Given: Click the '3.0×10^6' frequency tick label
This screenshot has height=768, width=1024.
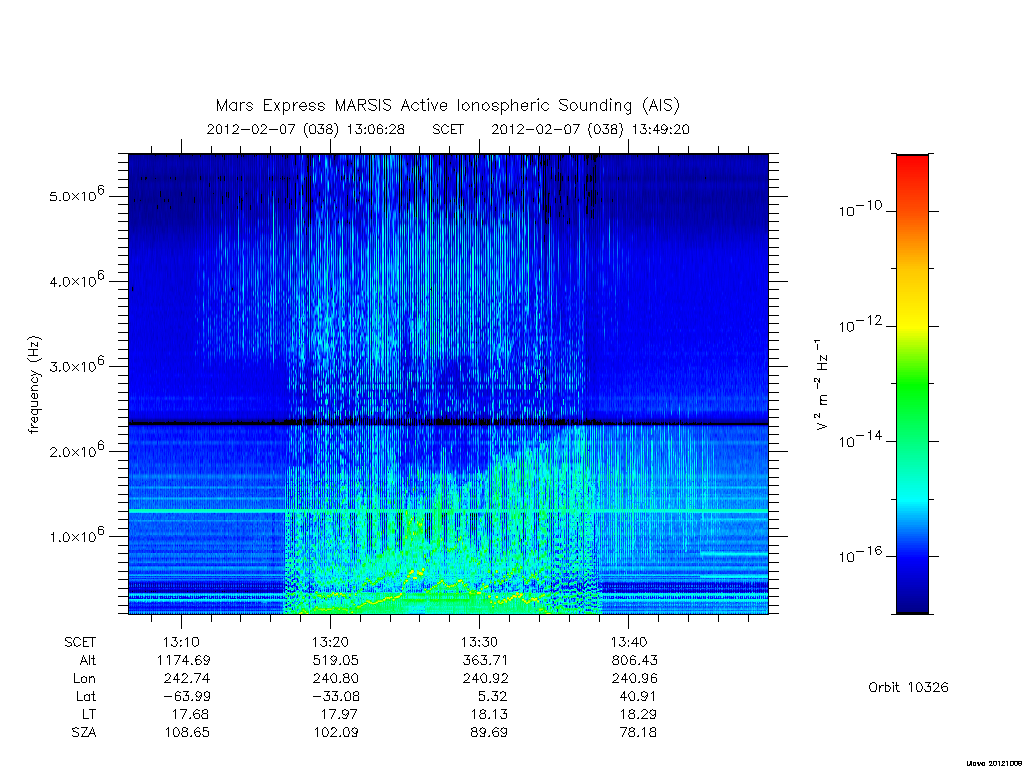Looking at the screenshot, I should point(76,365).
